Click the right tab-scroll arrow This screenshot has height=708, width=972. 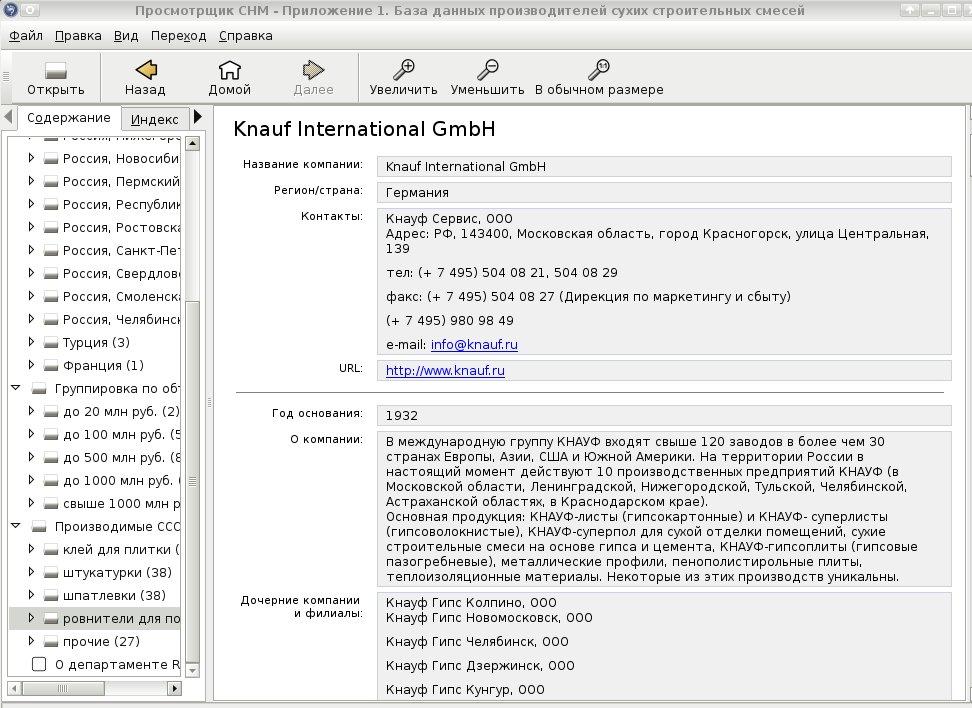pos(198,117)
